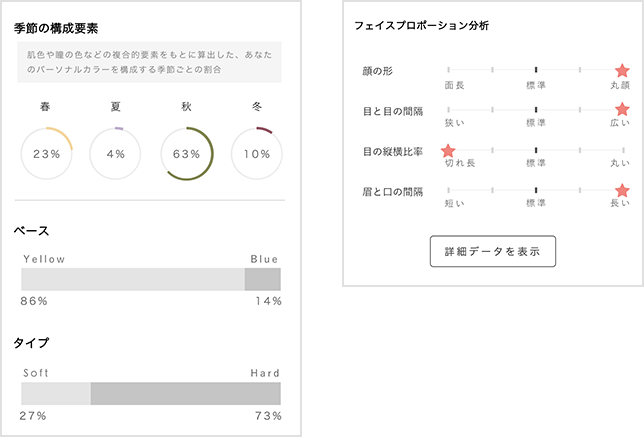The height and width of the screenshot is (437, 644).
Task: Click the フェイスプロポーション分析 heading
Action: (x=421, y=24)
